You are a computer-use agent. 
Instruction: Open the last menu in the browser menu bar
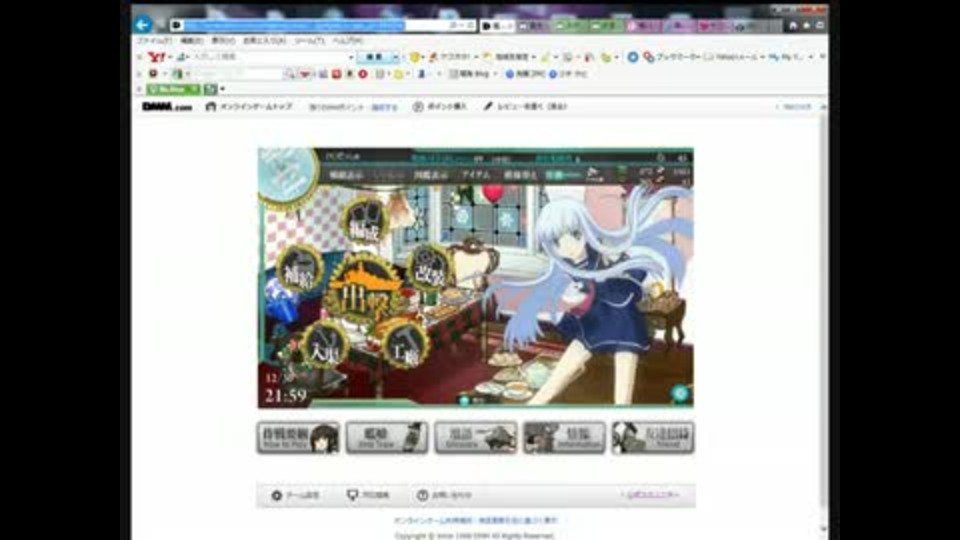(348, 40)
